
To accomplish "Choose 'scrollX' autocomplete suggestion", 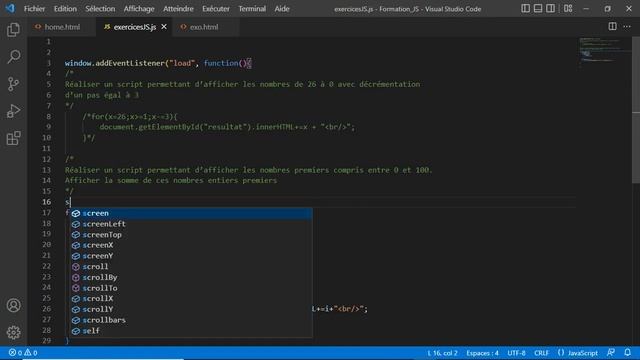I will coord(191,298).
